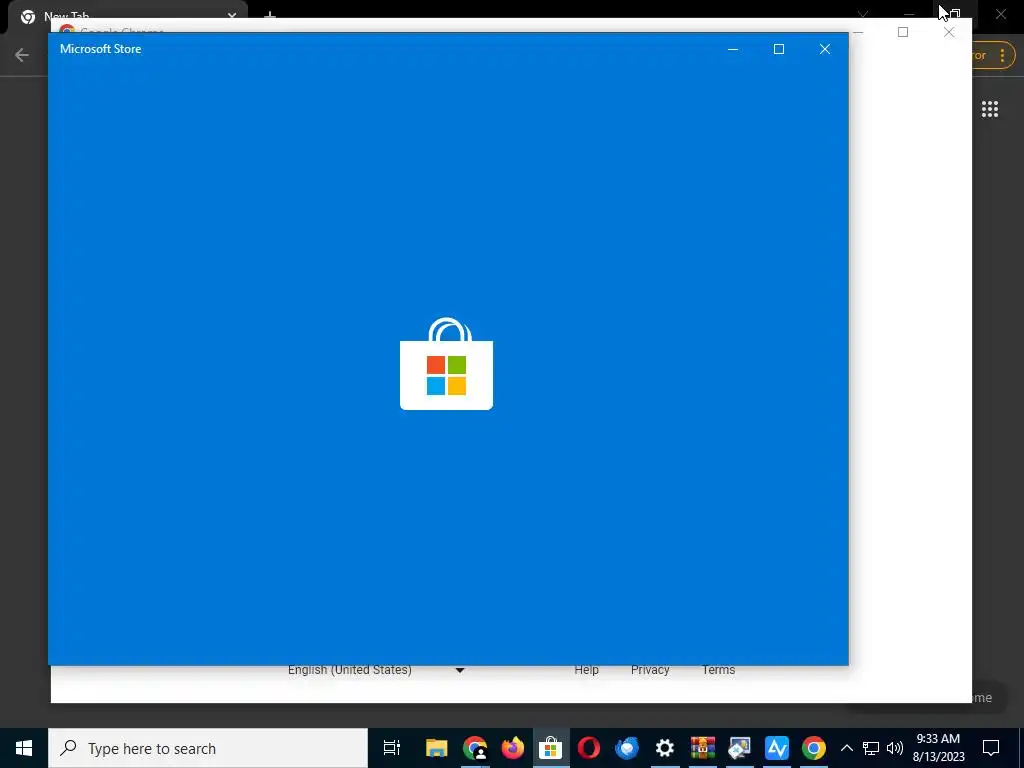The height and width of the screenshot is (768, 1024).
Task: Open the network status tray icon
Action: [x=871, y=748]
